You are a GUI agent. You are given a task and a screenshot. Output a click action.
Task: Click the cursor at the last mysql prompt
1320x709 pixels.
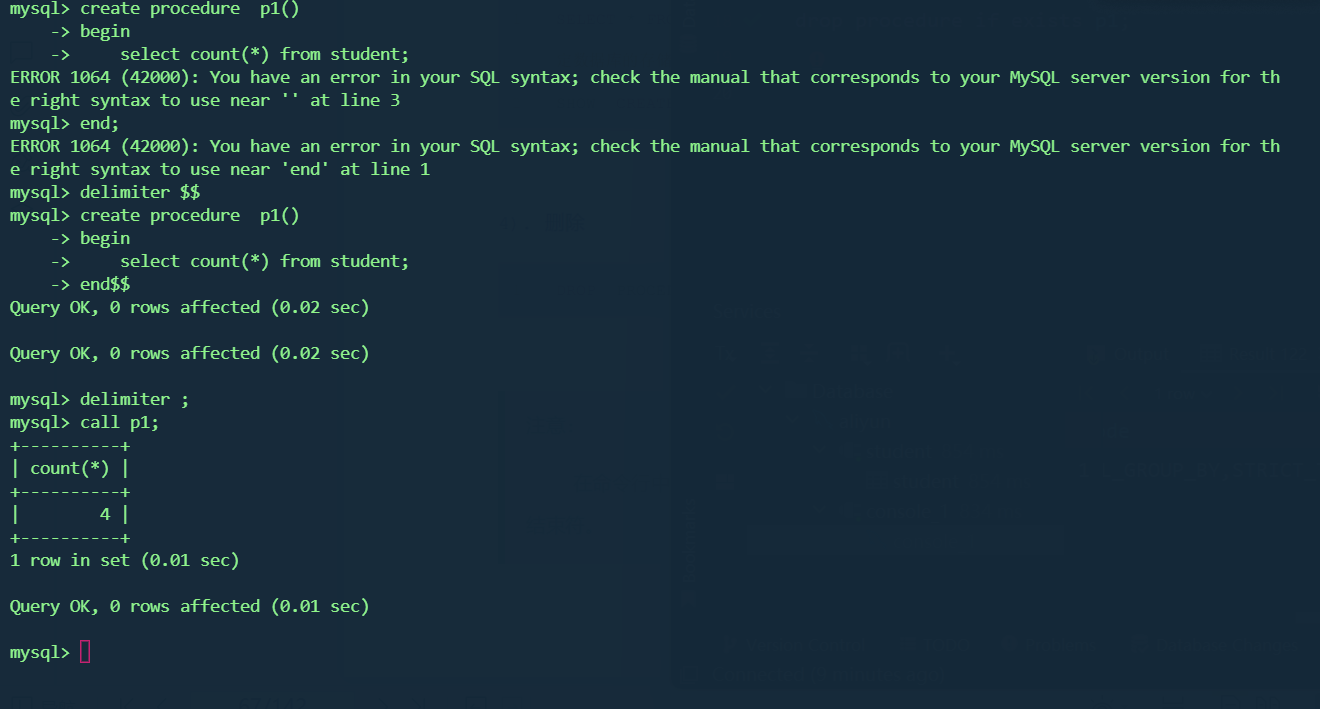84,653
